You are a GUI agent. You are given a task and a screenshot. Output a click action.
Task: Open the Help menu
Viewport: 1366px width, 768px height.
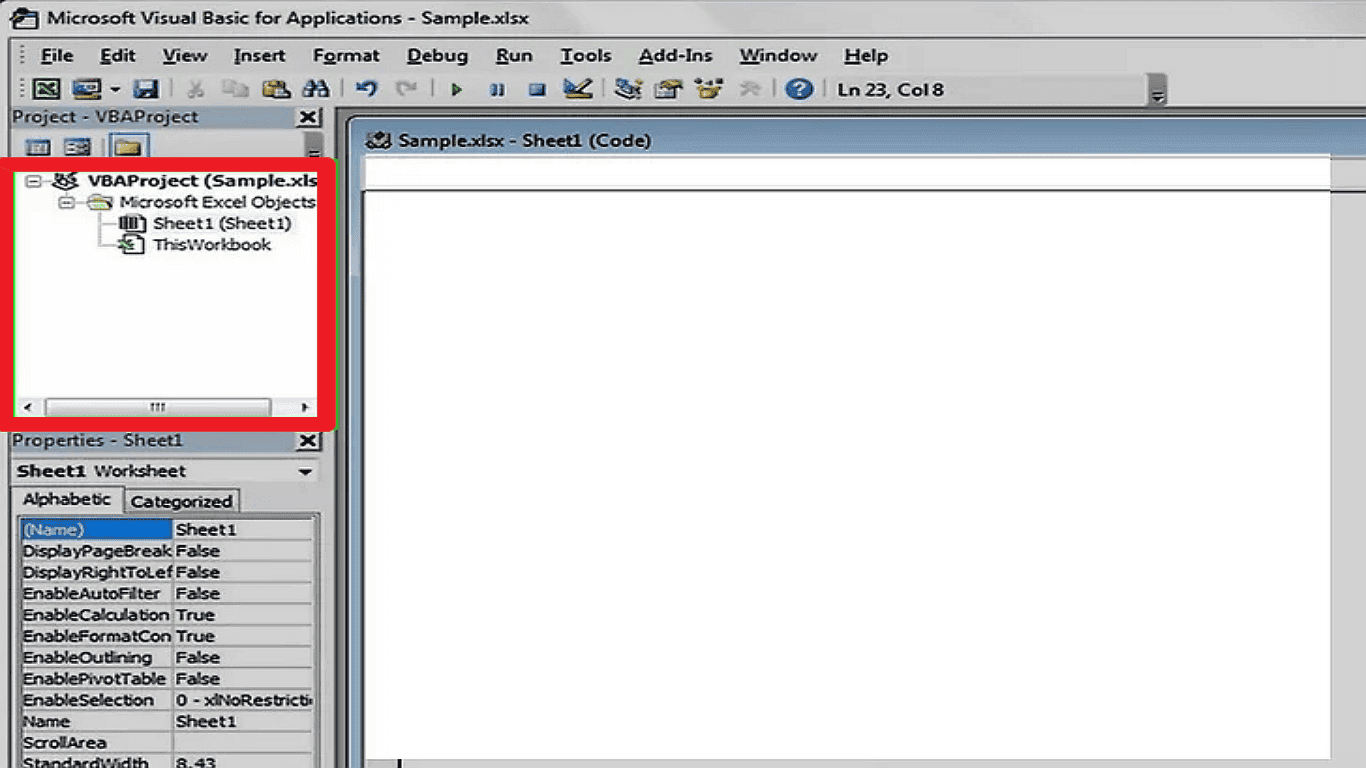(865, 56)
